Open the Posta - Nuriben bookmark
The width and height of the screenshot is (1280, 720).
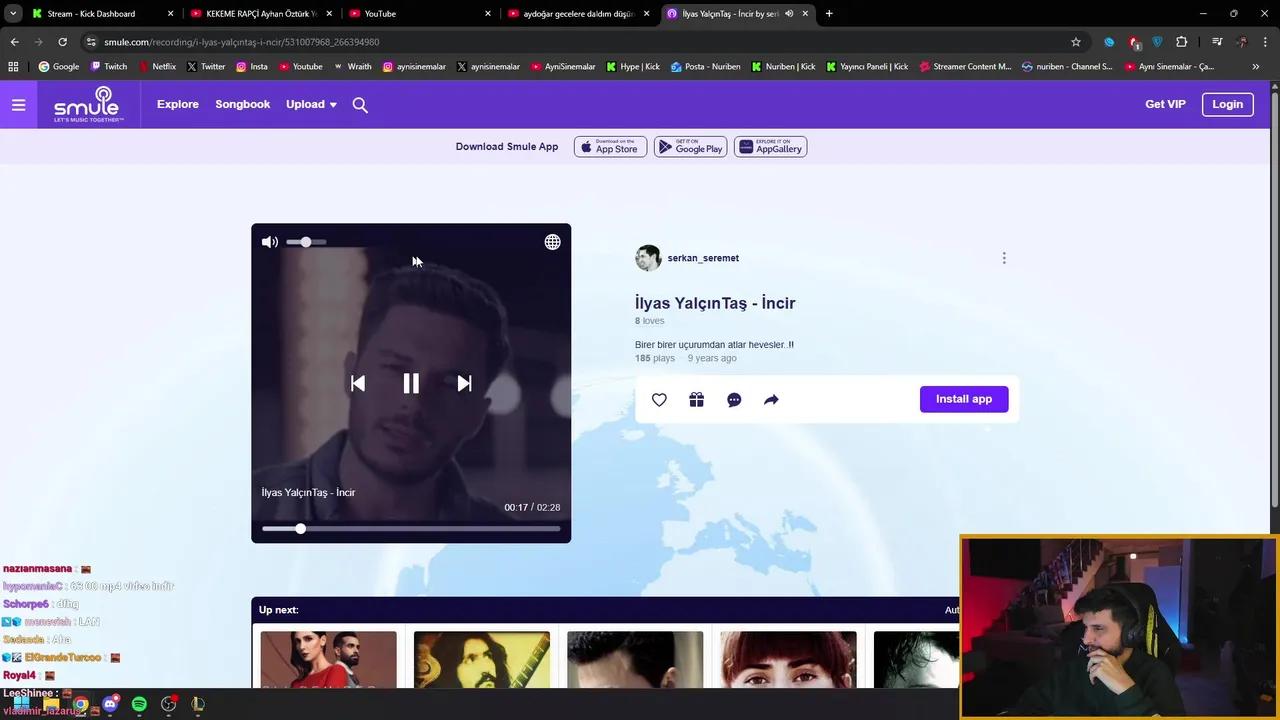coord(705,67)
